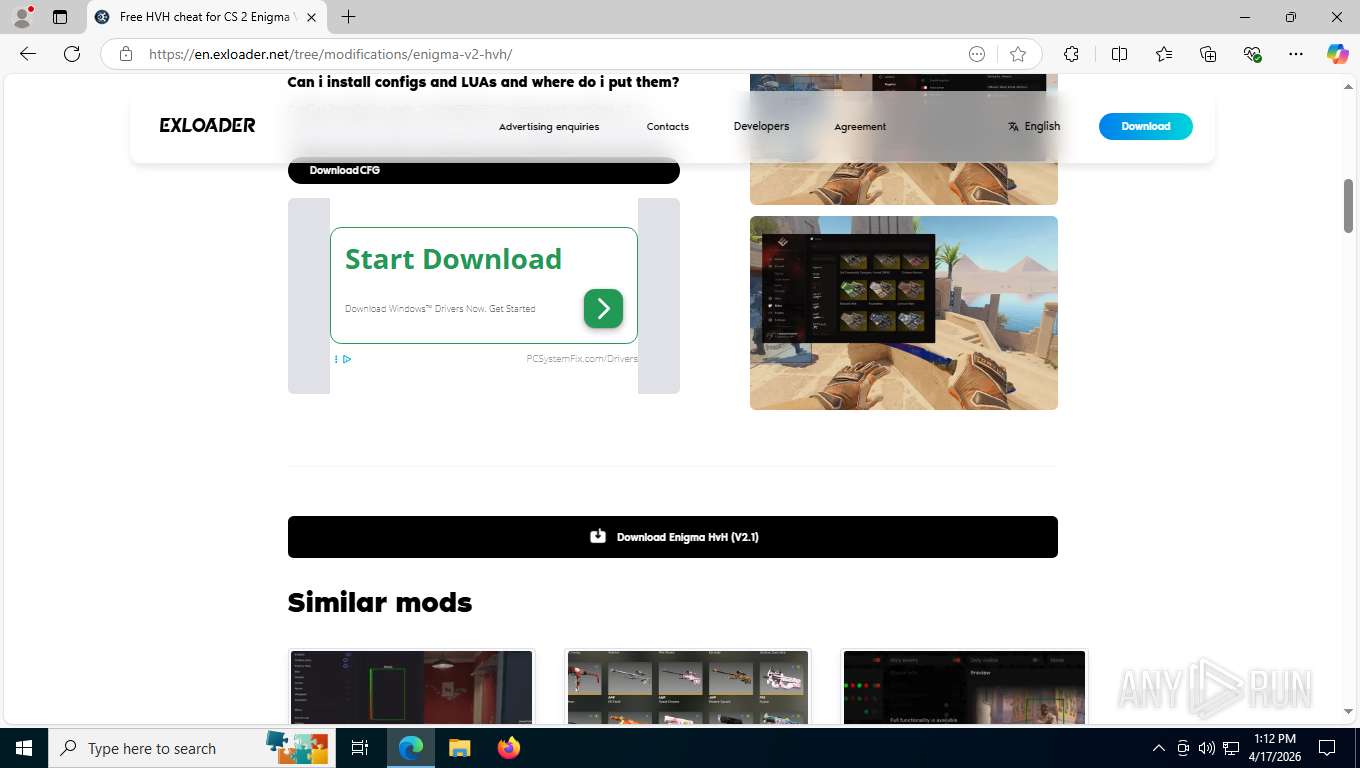The width and height of the screenshot is (1360, 768).
Task: Open the Favorites list icon
Action: [x=1164, y=54]
